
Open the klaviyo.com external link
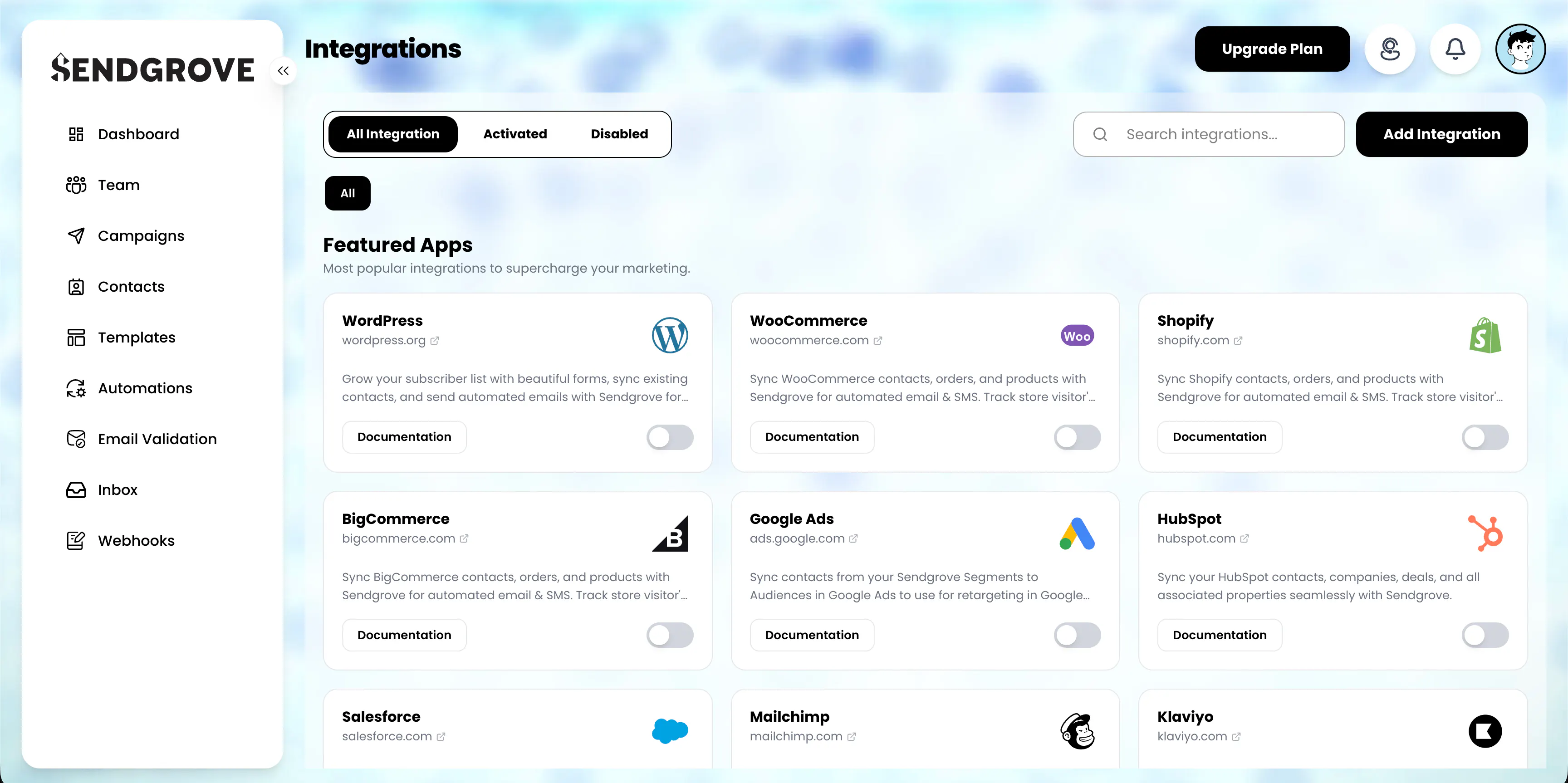click(1199, 736)
